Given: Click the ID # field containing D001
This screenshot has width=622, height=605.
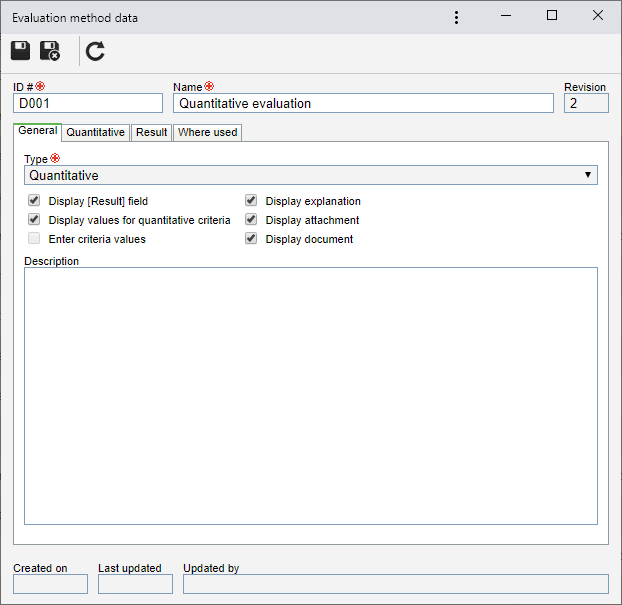Looking at the screenshot, I should pyautogui.click(x=88, y=104).
